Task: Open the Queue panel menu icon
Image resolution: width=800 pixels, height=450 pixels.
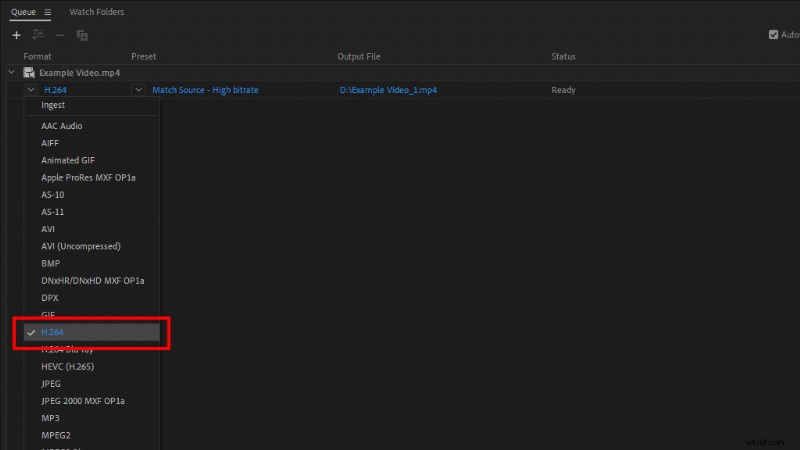Action: click(47, 12)
